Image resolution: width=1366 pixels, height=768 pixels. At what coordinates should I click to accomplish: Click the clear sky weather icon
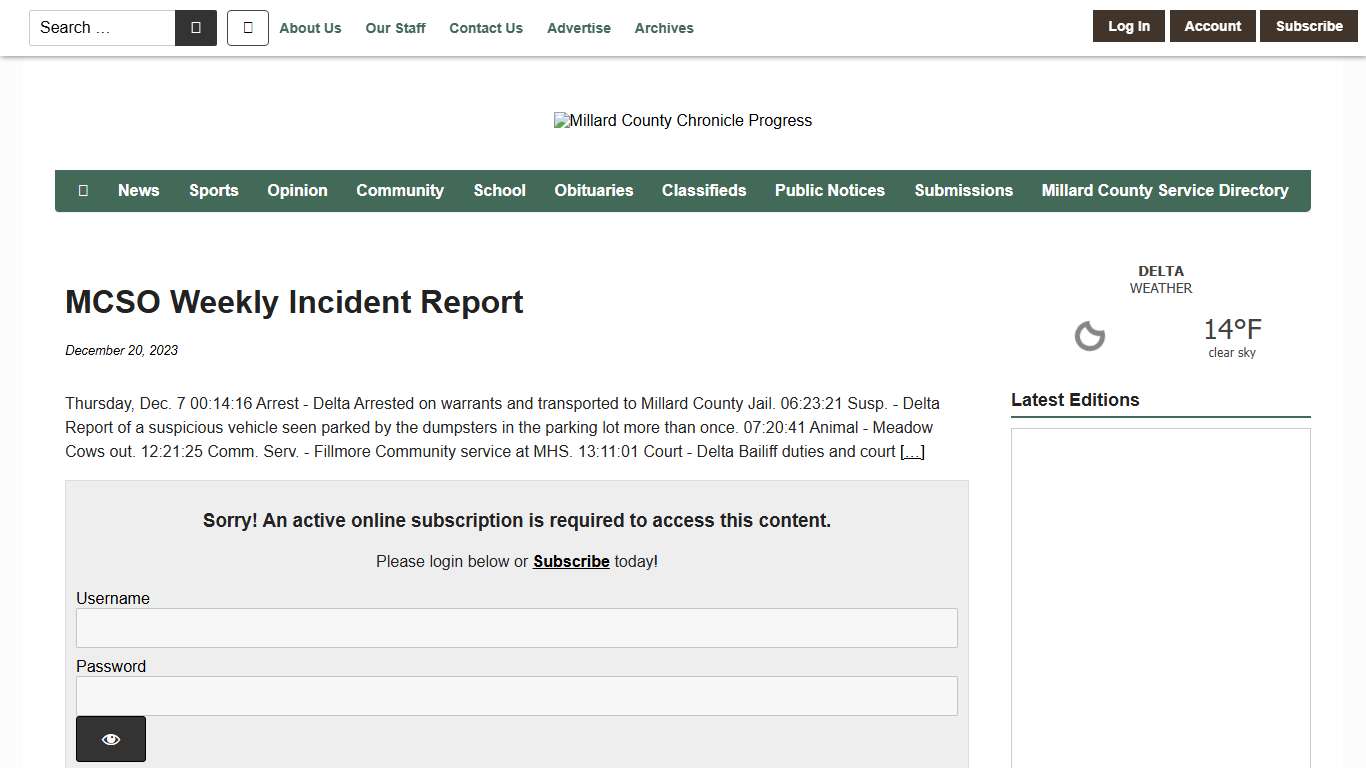pos(1089,336)
